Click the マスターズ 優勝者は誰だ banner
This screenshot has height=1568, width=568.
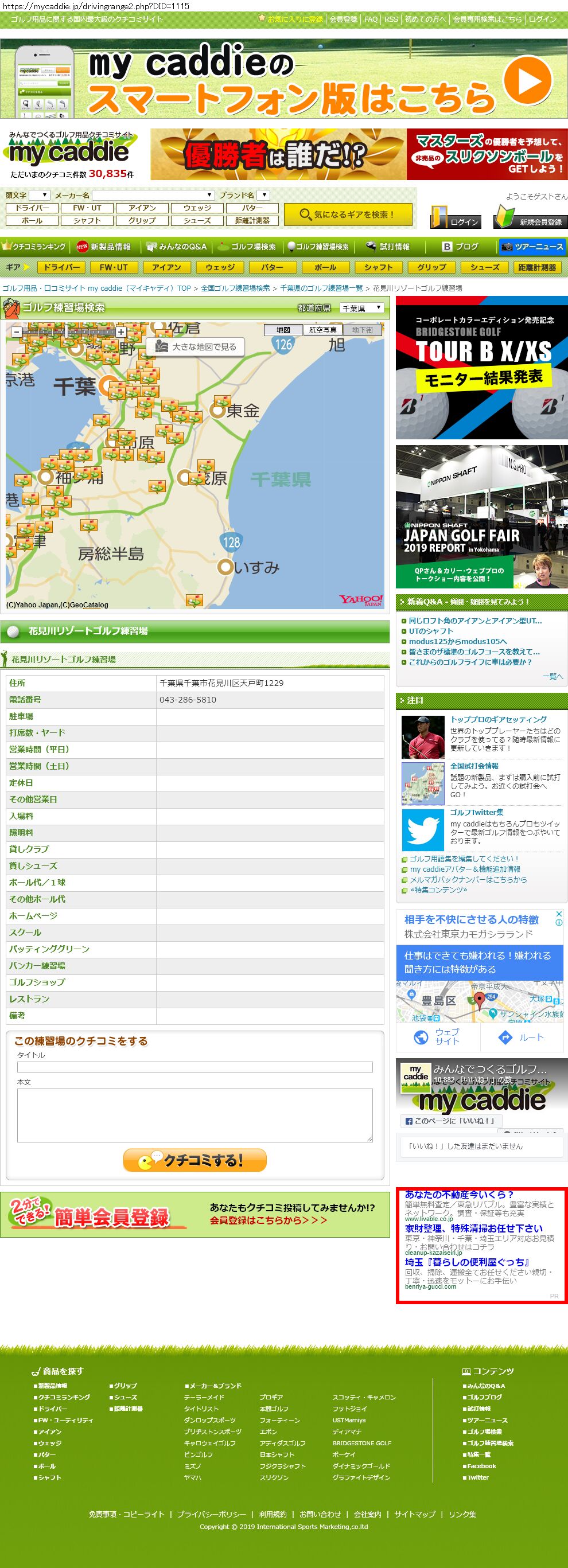(x=359, y=154)
